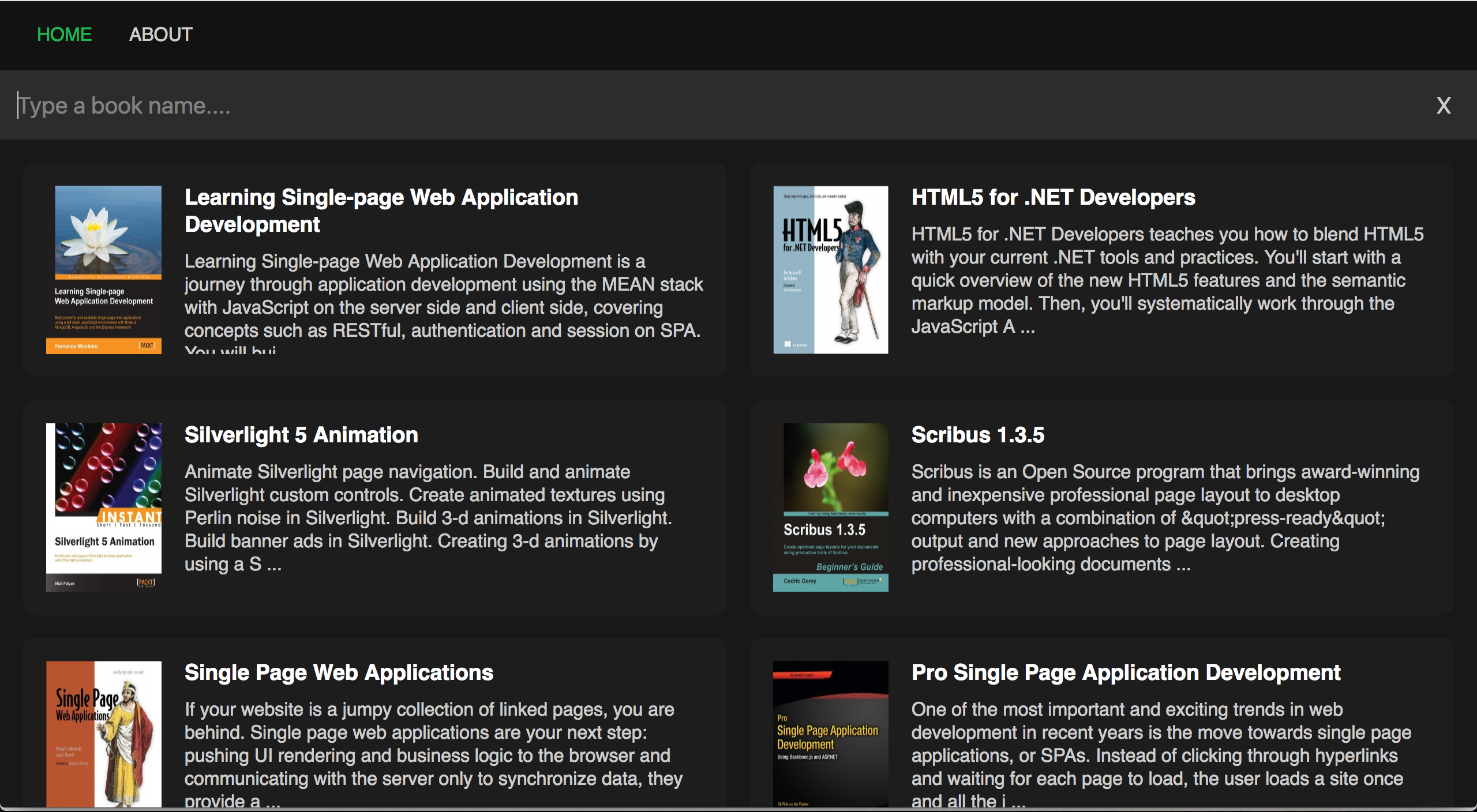Open the 'Learning Single-page Web Application Development' title
This screenshot has height=812, width=1477.
click(381, 210)
